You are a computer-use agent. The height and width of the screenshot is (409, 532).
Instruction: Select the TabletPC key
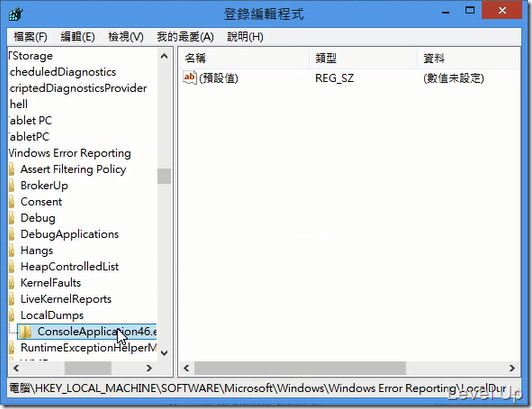(x=29, y=137)
